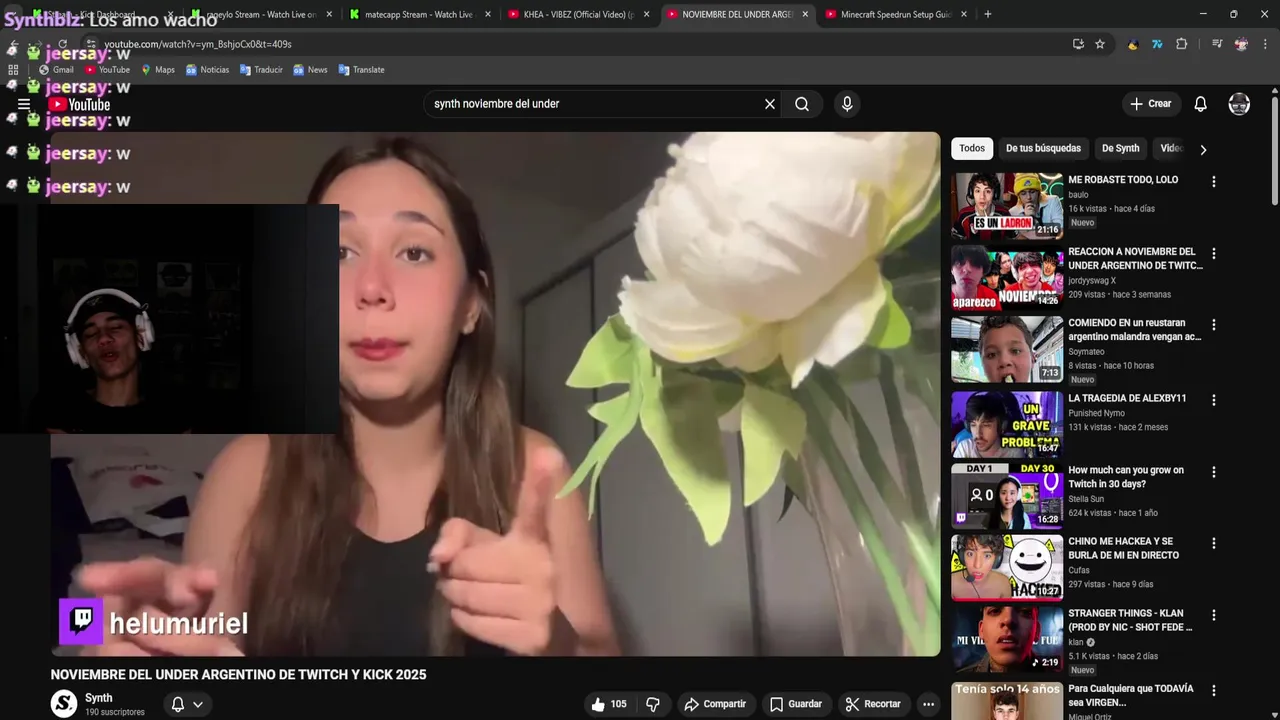Share the video via Compartir

(x=715, y=704)
